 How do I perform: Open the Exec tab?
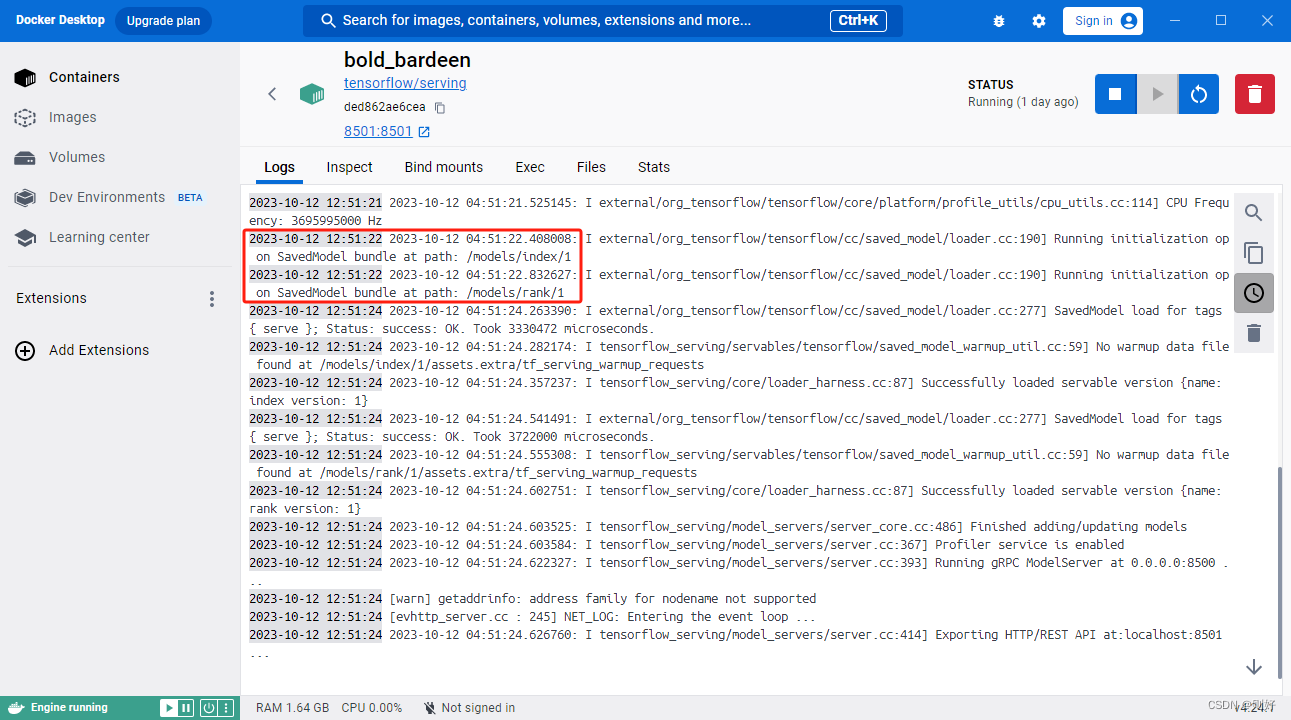[x=530, y=167]
